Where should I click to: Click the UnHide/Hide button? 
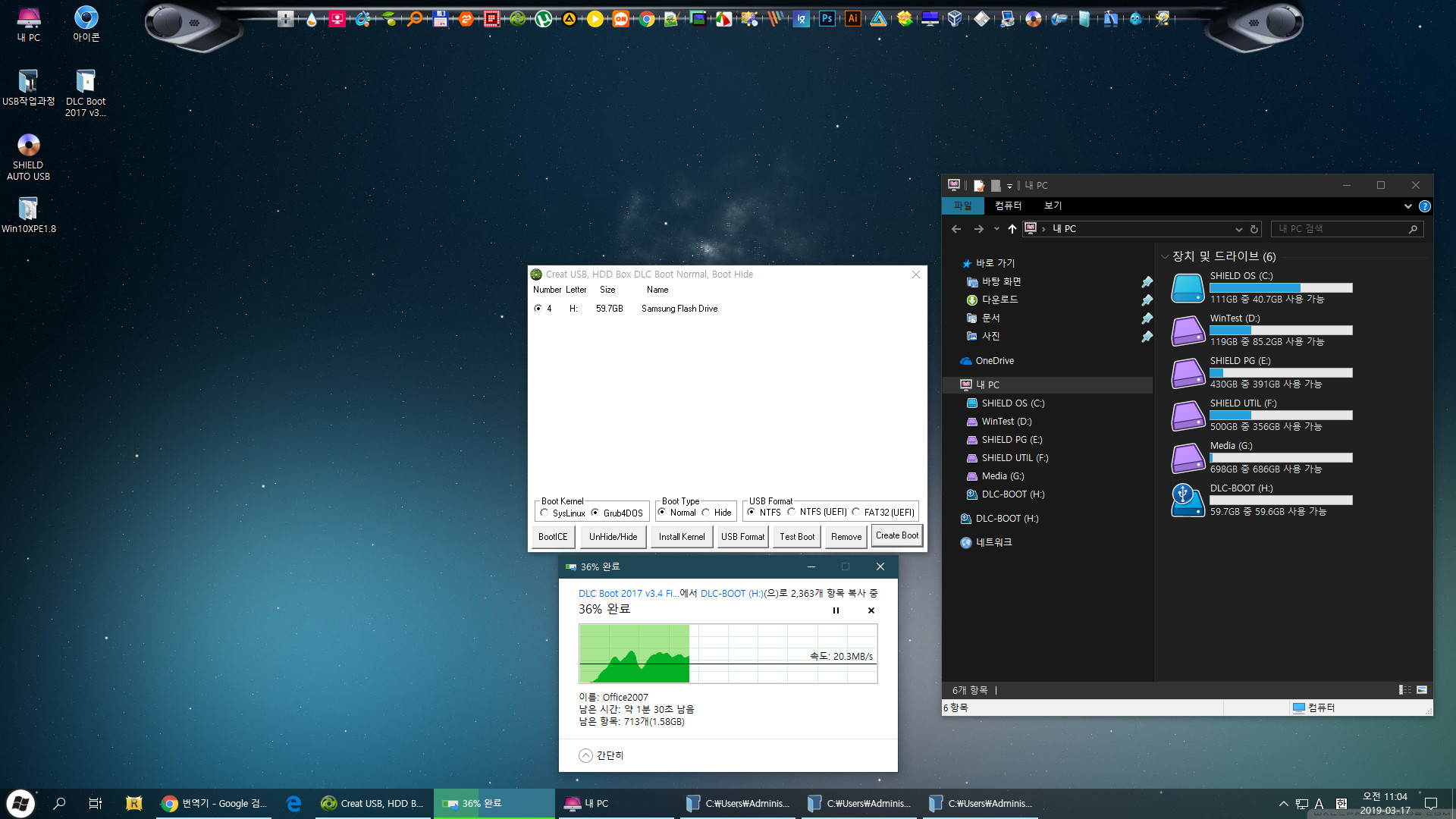[613, 537]
